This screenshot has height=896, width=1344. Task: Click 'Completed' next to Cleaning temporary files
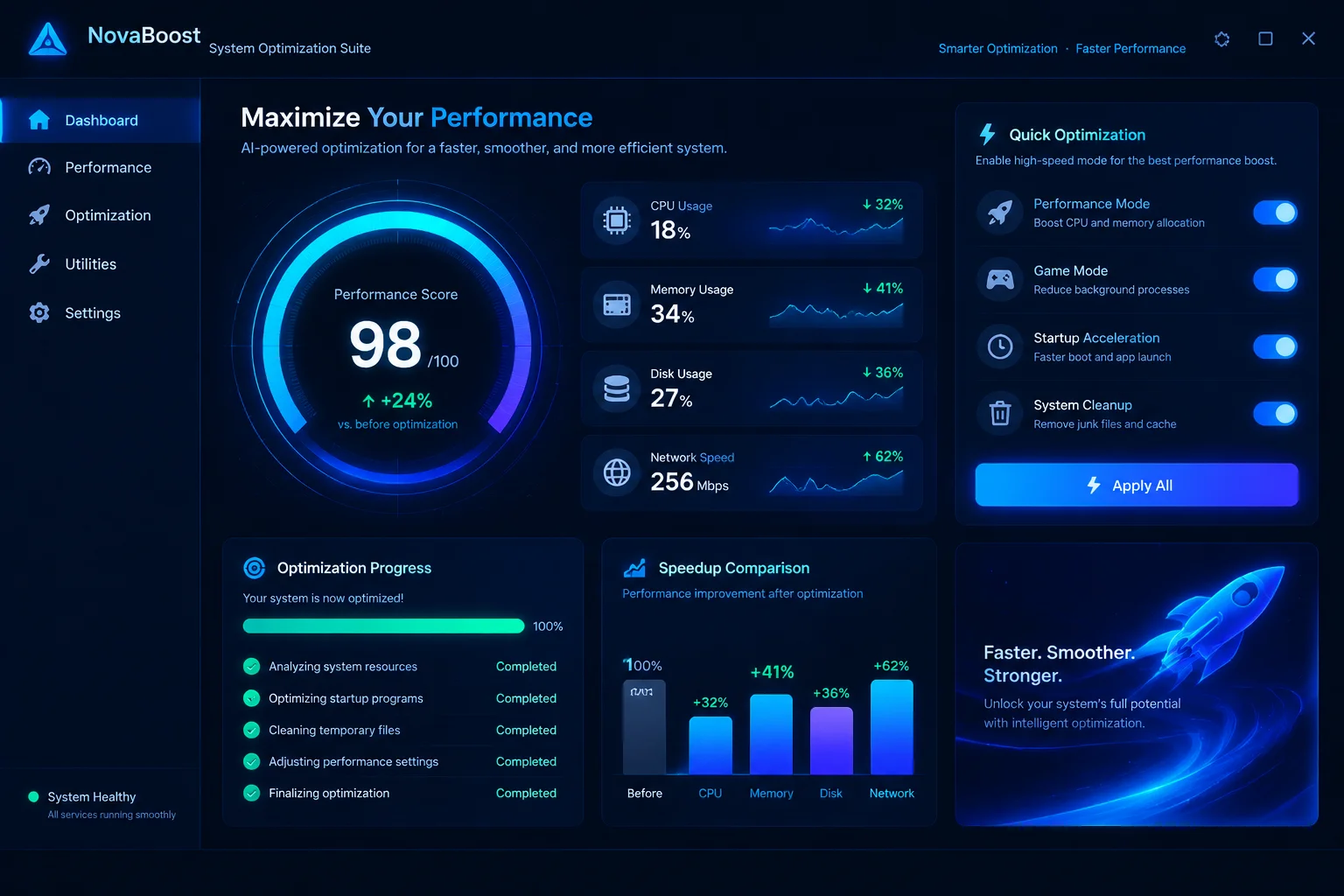(526, 730)
